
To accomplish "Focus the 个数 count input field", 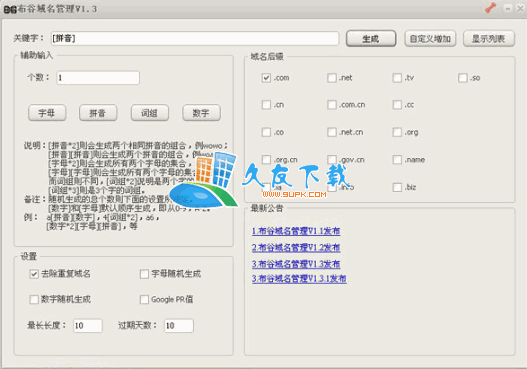I will click(x=98, y=78).
